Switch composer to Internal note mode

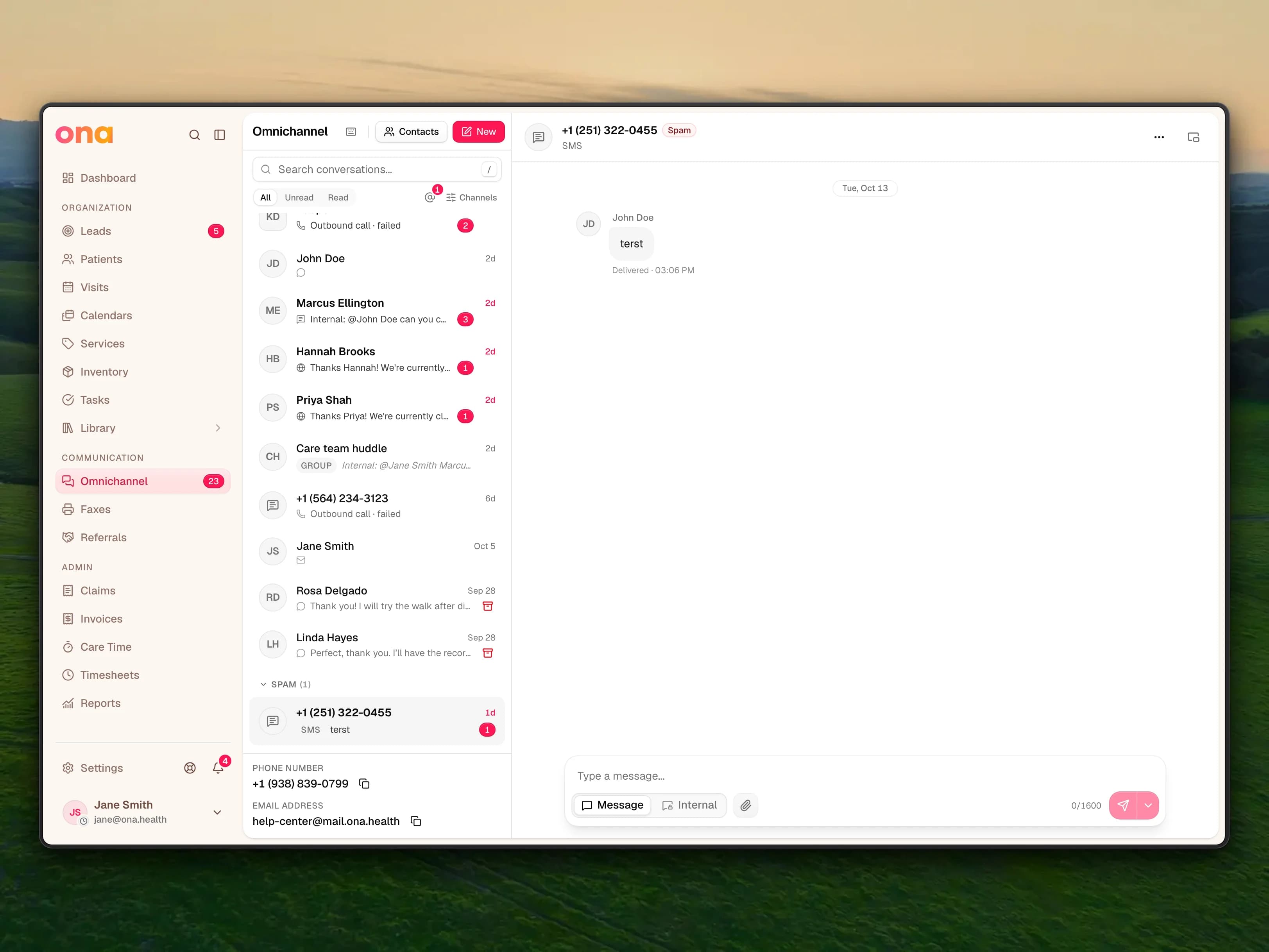tap(689, 805)
